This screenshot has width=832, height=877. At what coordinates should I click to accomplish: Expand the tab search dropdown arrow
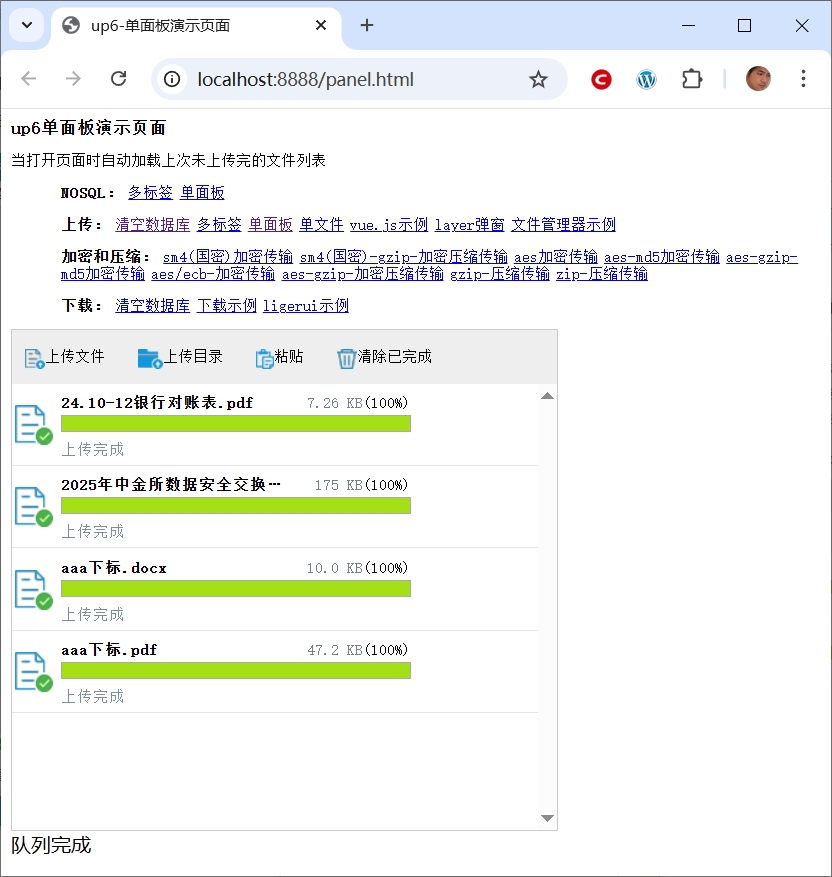pos(26,26)
